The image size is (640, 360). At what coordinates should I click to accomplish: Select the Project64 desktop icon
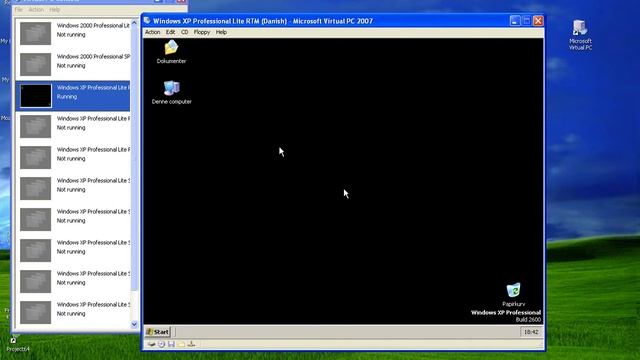click(x=17, y=344)
